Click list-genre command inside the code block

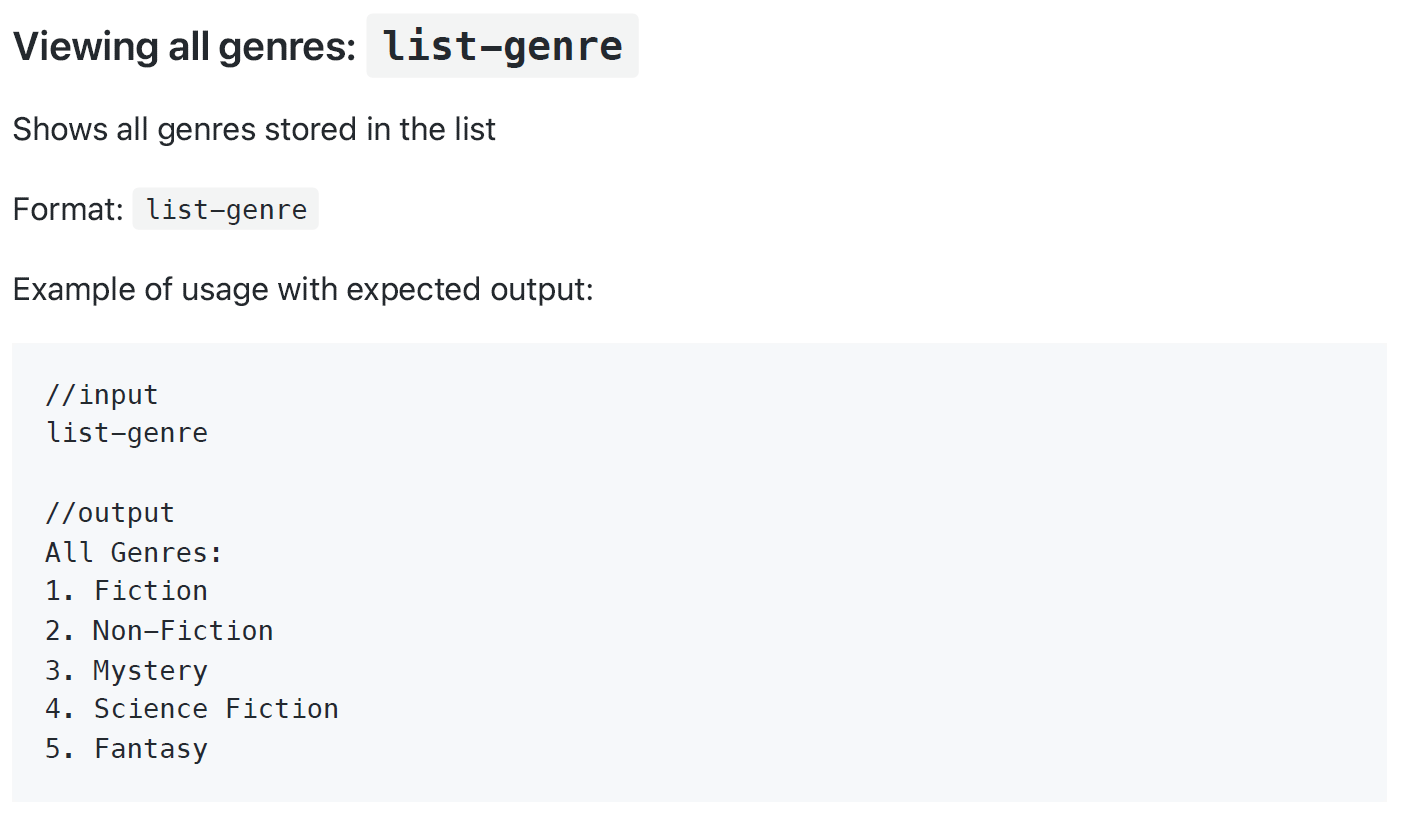127,433
